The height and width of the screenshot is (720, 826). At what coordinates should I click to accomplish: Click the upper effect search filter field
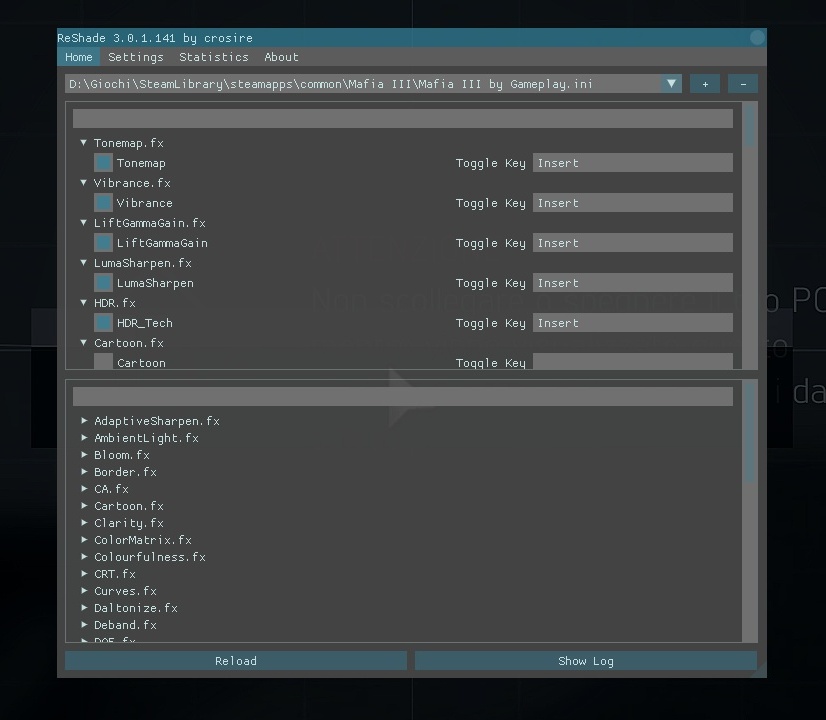pos(402,119)
